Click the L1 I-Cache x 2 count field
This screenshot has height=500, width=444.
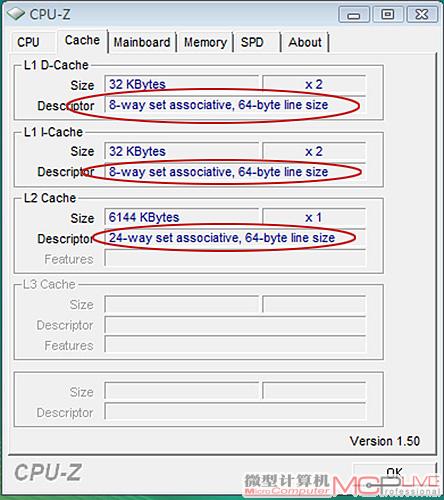(x=314, y=152)
